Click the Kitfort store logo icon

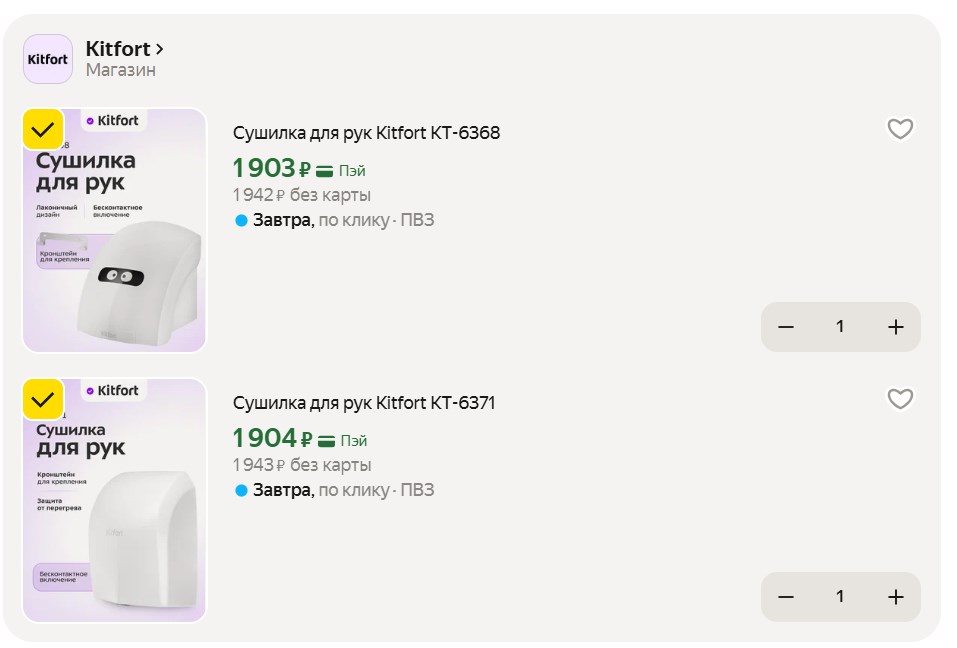pyautogui.click(x=48, y=59)
